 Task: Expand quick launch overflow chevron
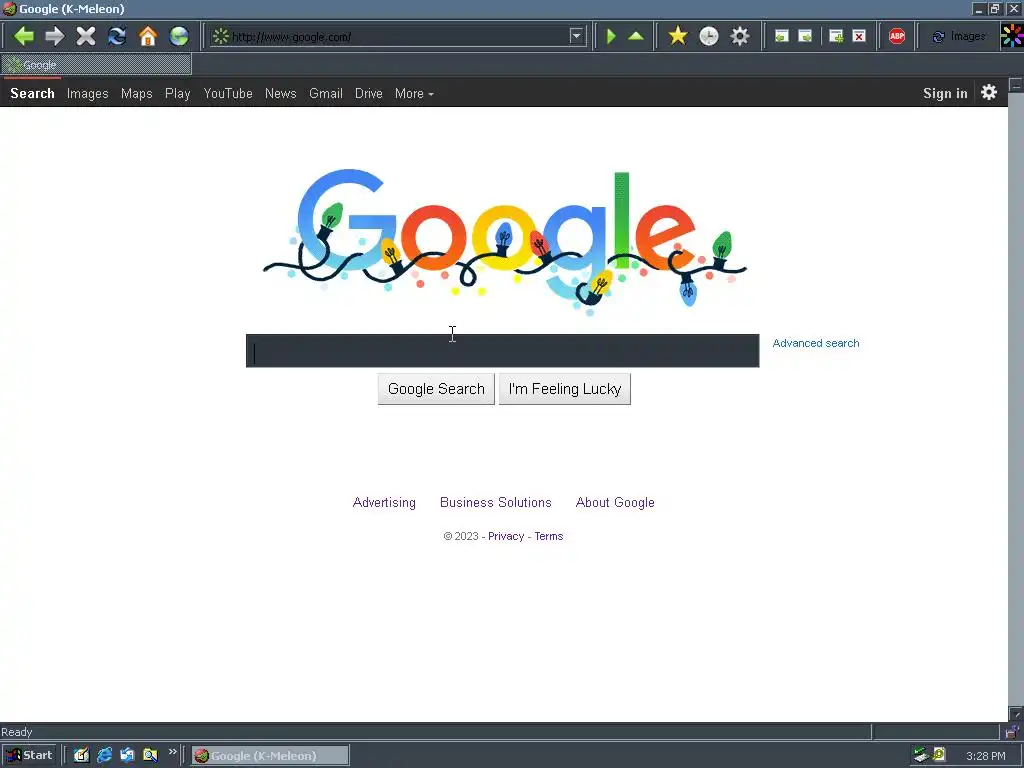(172, 752)
